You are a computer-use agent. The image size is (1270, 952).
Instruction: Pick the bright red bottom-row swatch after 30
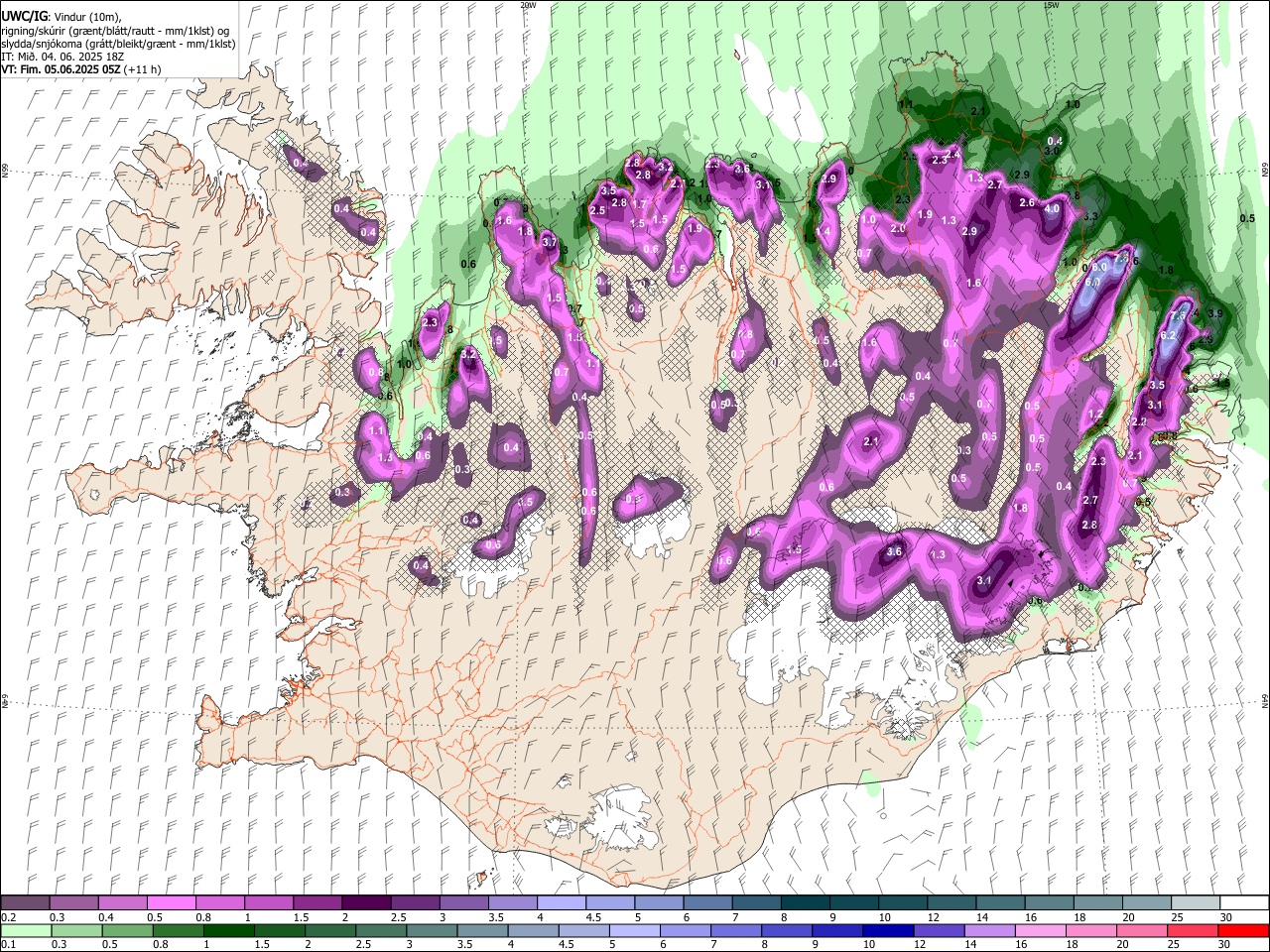pyautogui.click(x=1242, y=930)
